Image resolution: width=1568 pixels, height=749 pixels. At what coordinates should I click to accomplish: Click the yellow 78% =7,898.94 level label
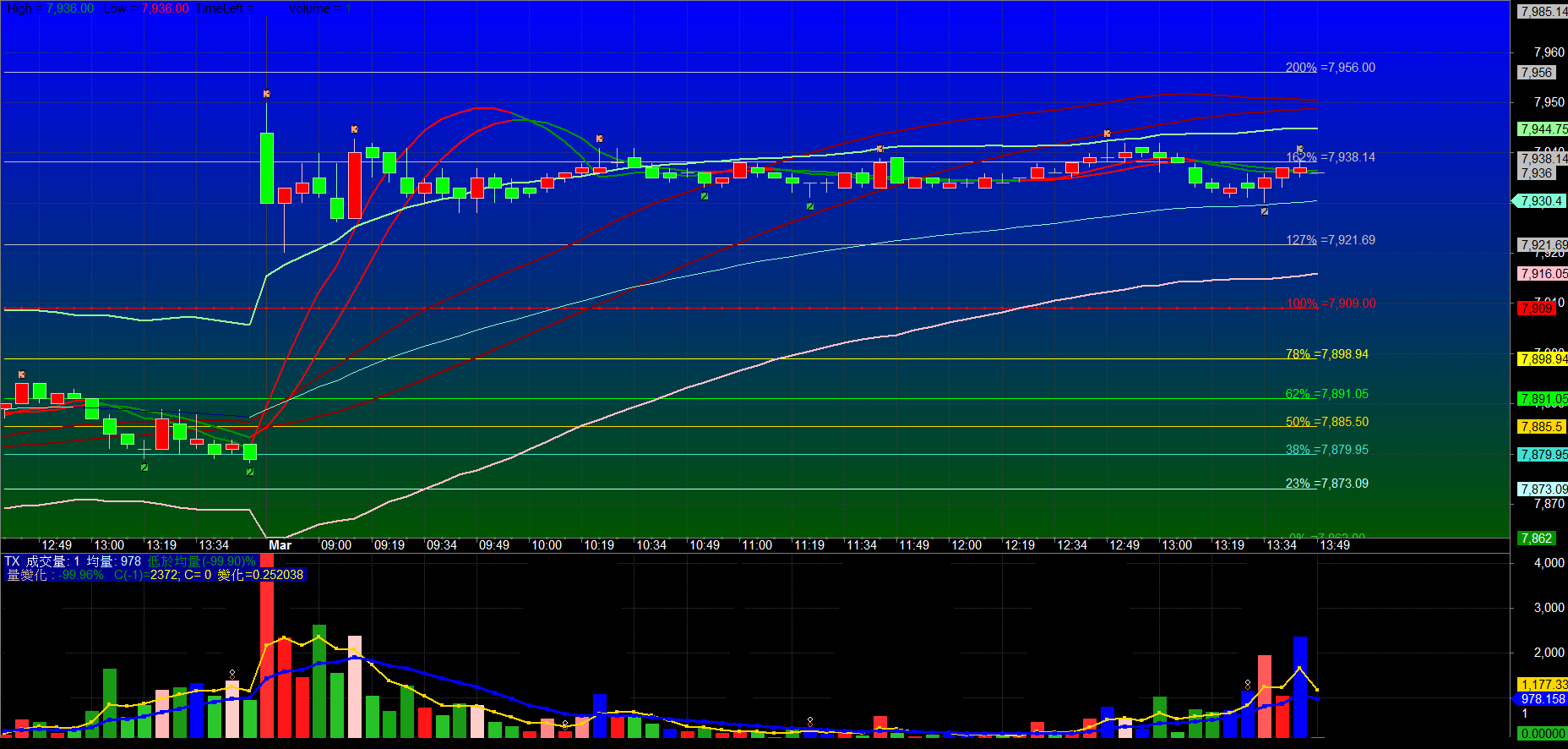pos(1326,354)
